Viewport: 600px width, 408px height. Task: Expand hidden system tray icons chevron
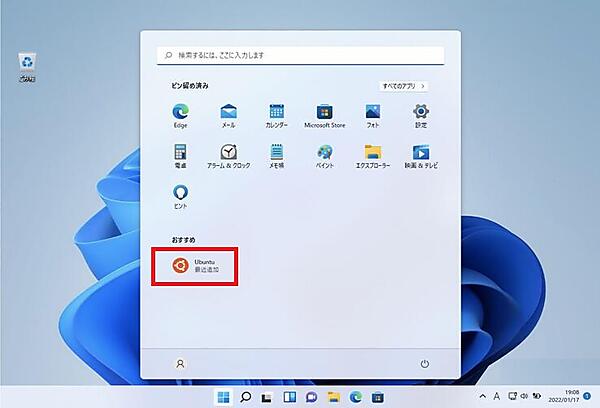[483, 397]
